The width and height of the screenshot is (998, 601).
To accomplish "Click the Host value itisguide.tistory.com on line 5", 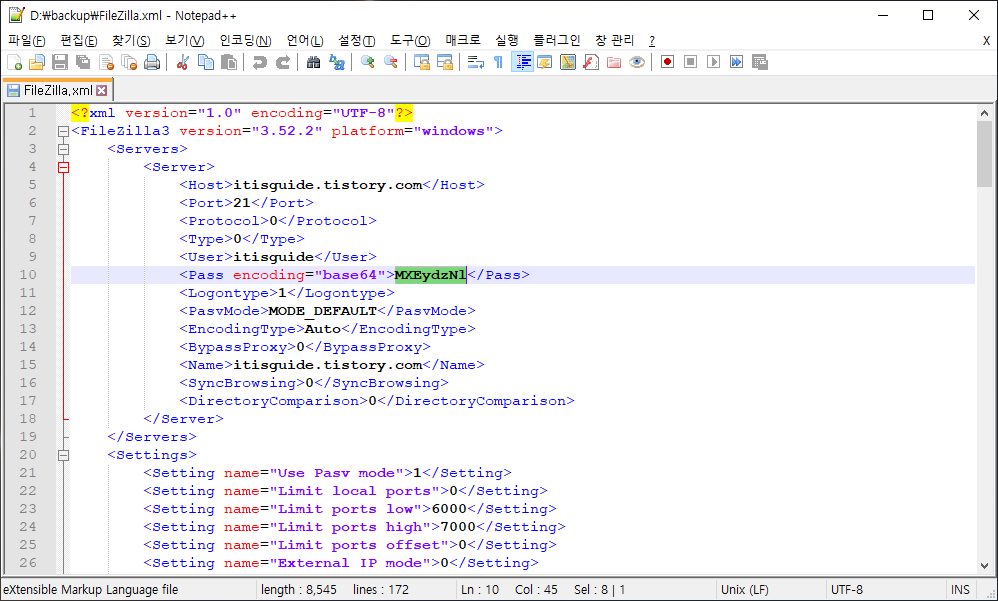I will click(x=328, y=185).
